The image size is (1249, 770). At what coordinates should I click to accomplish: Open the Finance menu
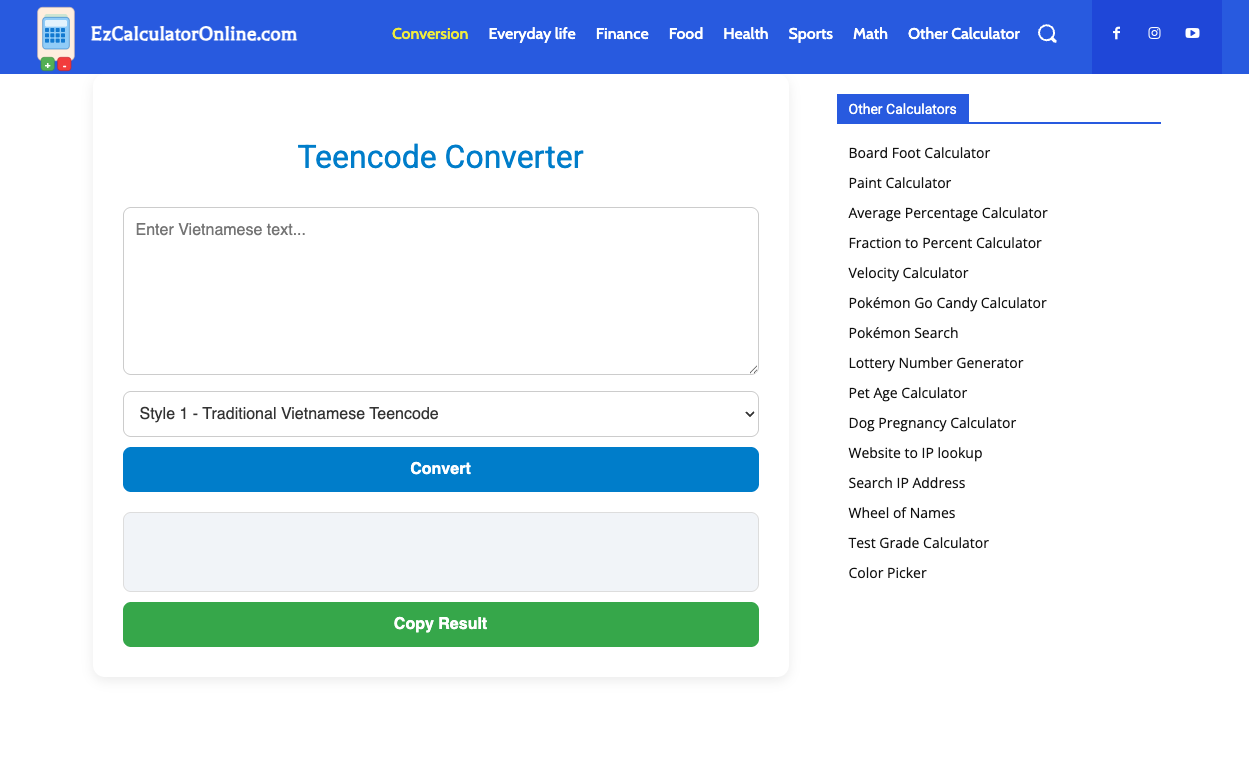pyautogui.click(x=622, y=33)
